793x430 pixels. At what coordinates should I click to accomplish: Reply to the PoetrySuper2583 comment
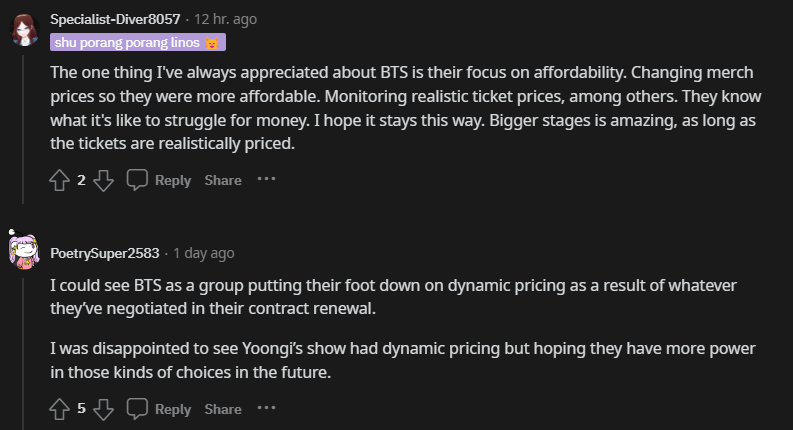(x=159, y=409)
